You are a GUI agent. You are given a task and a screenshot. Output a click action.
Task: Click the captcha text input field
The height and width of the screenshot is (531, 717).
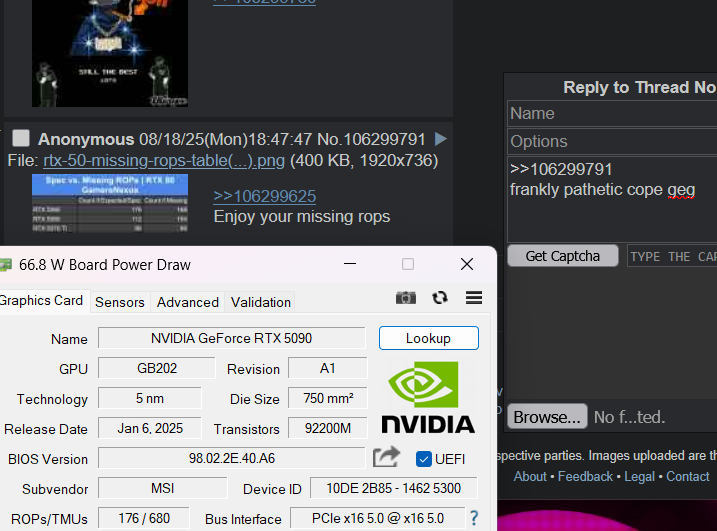point(672,256)
